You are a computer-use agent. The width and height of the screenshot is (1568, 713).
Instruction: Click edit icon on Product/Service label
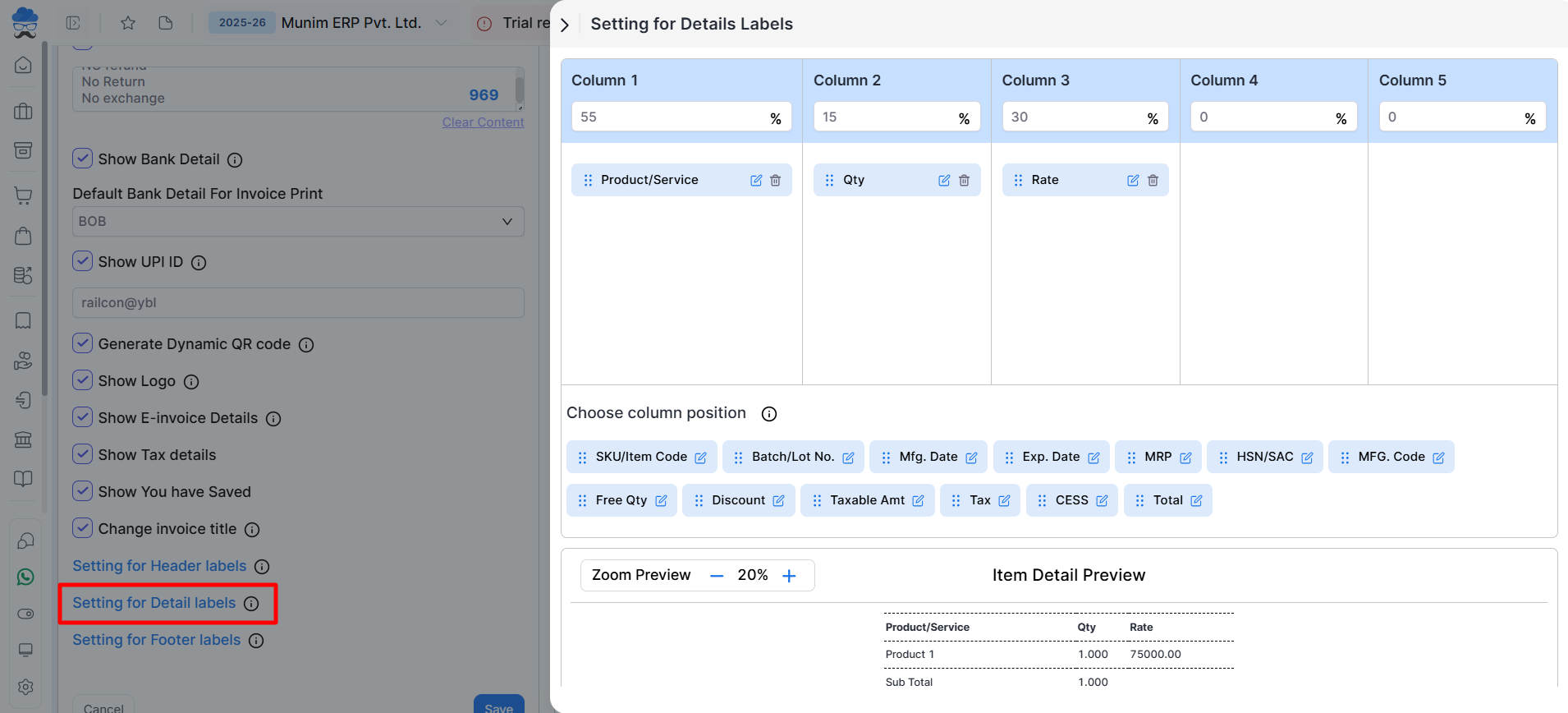click(756, 181)
